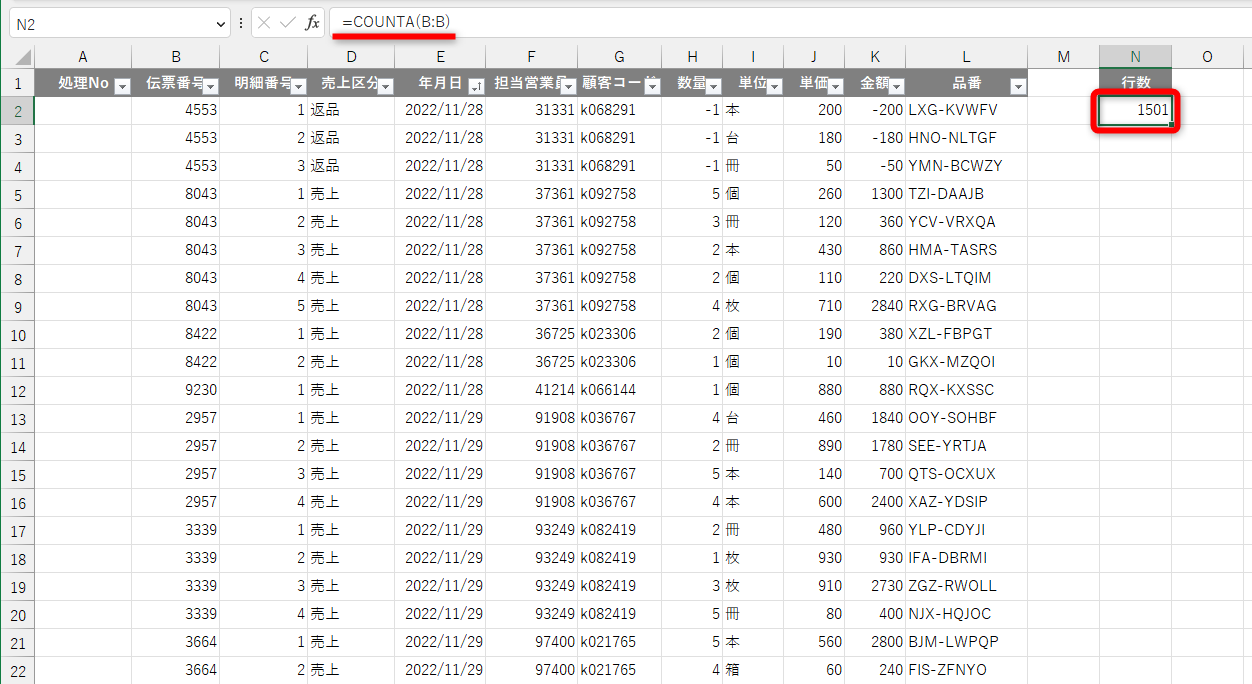This screenshot has width=1252, height=684.
Task: Select row 10 header
Action: click(17, 335)
